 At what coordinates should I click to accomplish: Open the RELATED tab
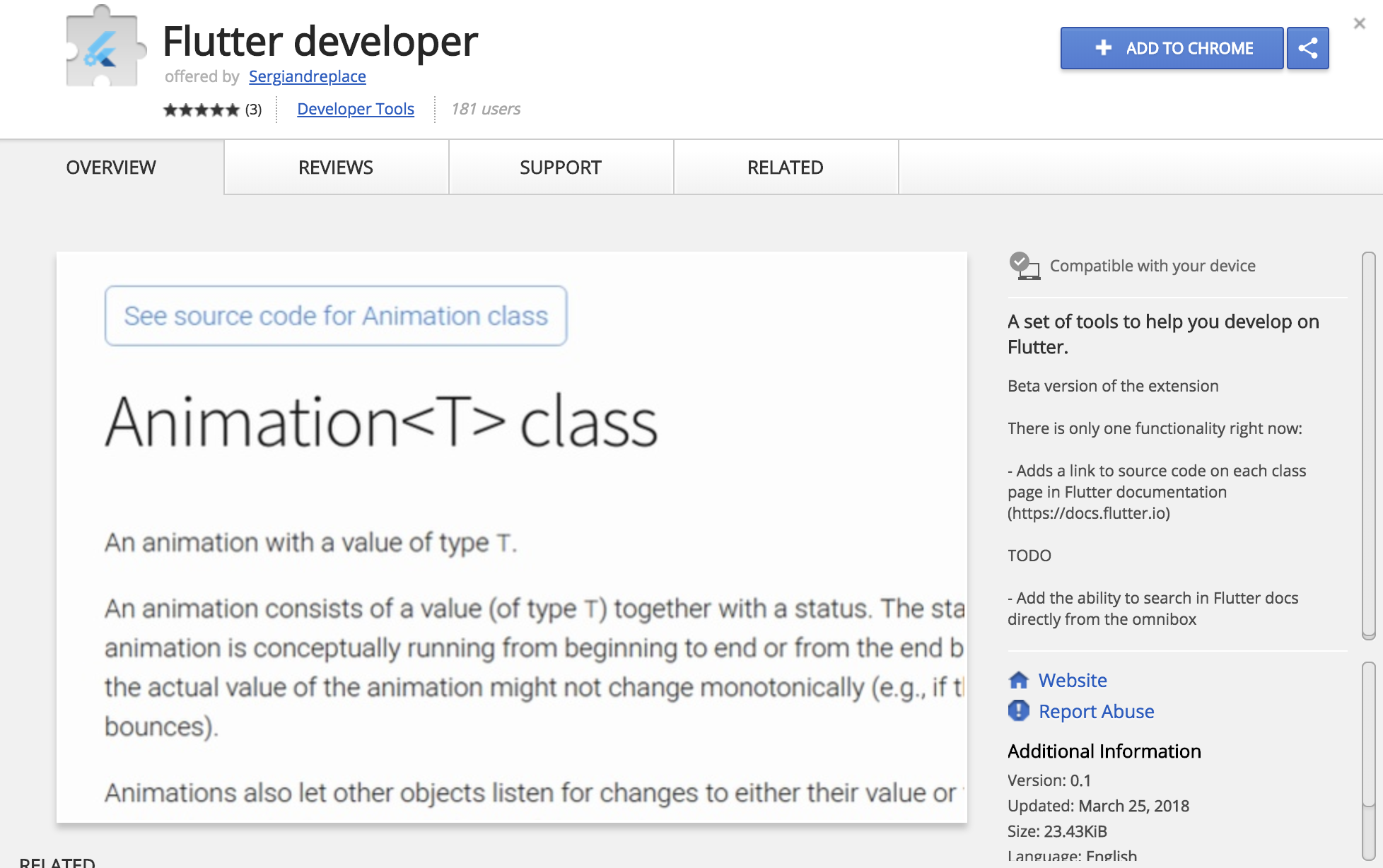click(x=785, y=168)
